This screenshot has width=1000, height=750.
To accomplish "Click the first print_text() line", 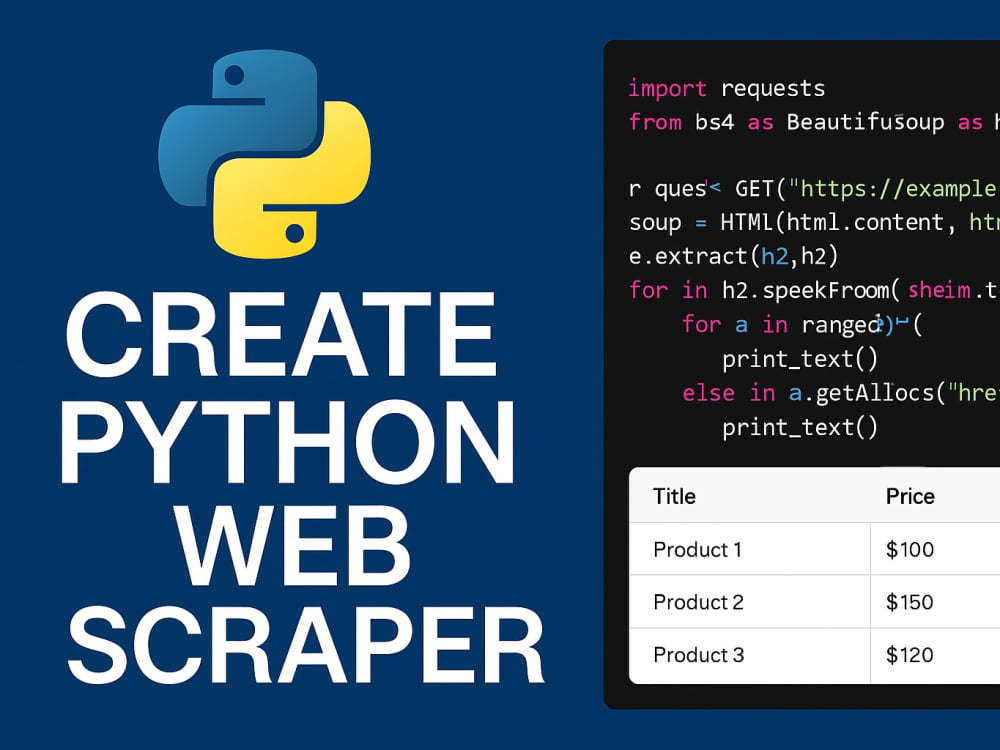I will (x=800, y=359).
